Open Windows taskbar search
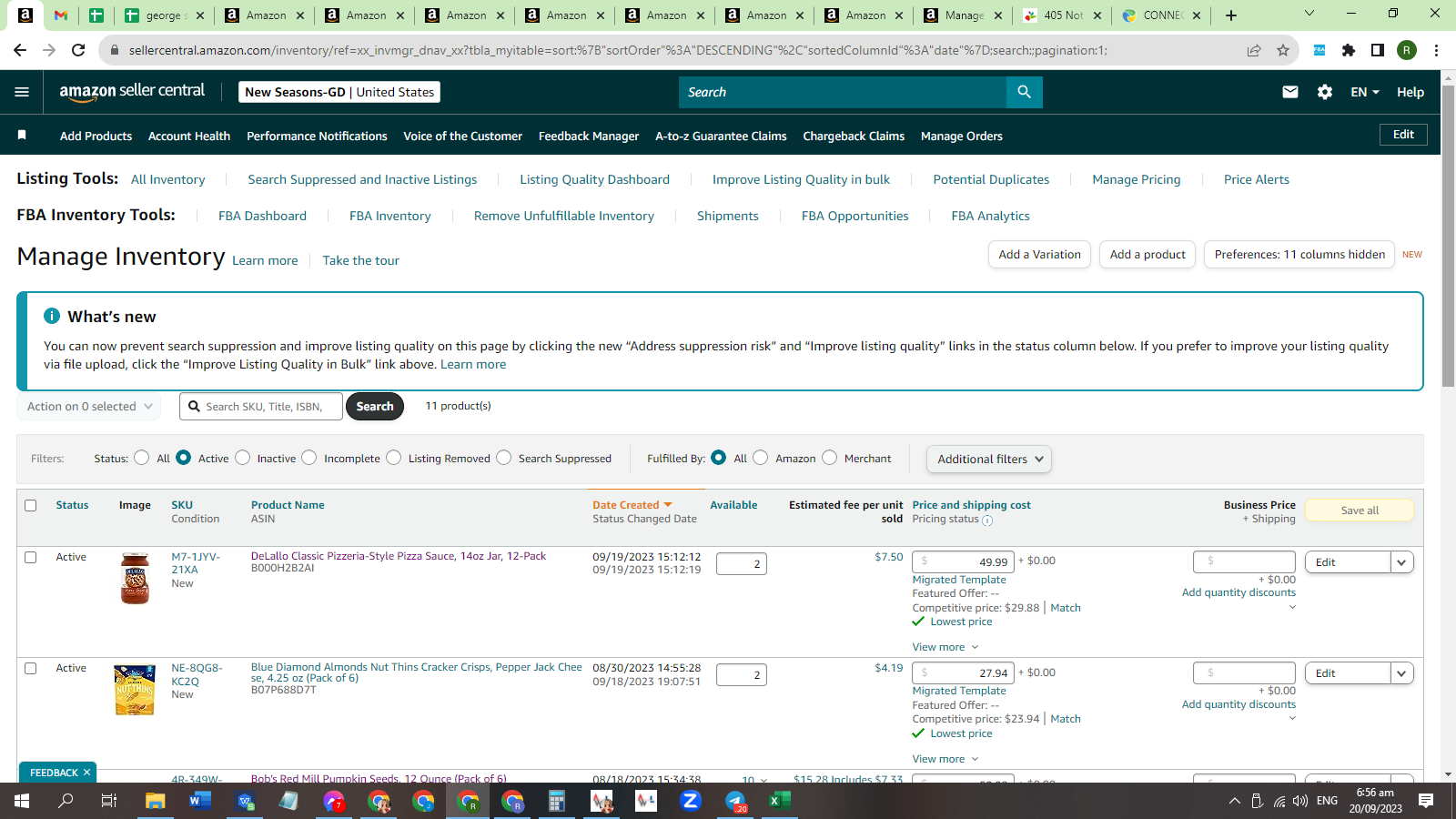The height and width of the screenshot is (819, 1456). coord(66,801)
